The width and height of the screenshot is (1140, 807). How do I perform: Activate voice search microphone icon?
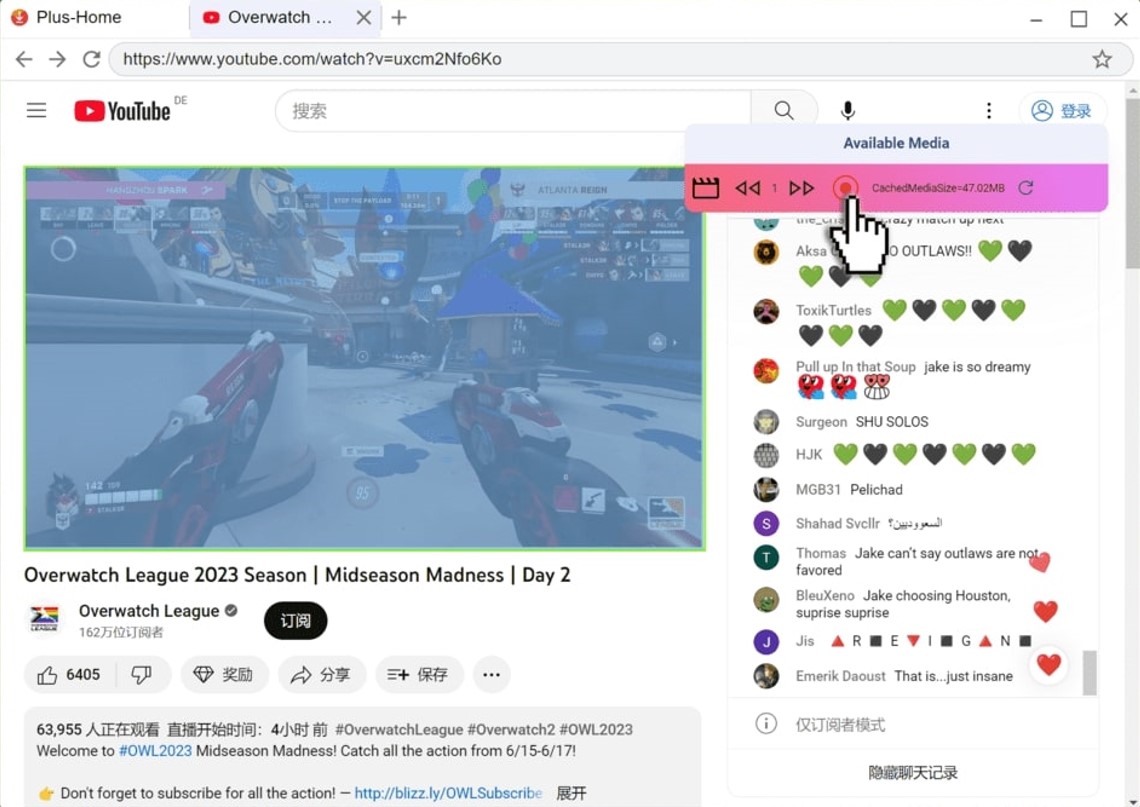click(x=847, y=110)
